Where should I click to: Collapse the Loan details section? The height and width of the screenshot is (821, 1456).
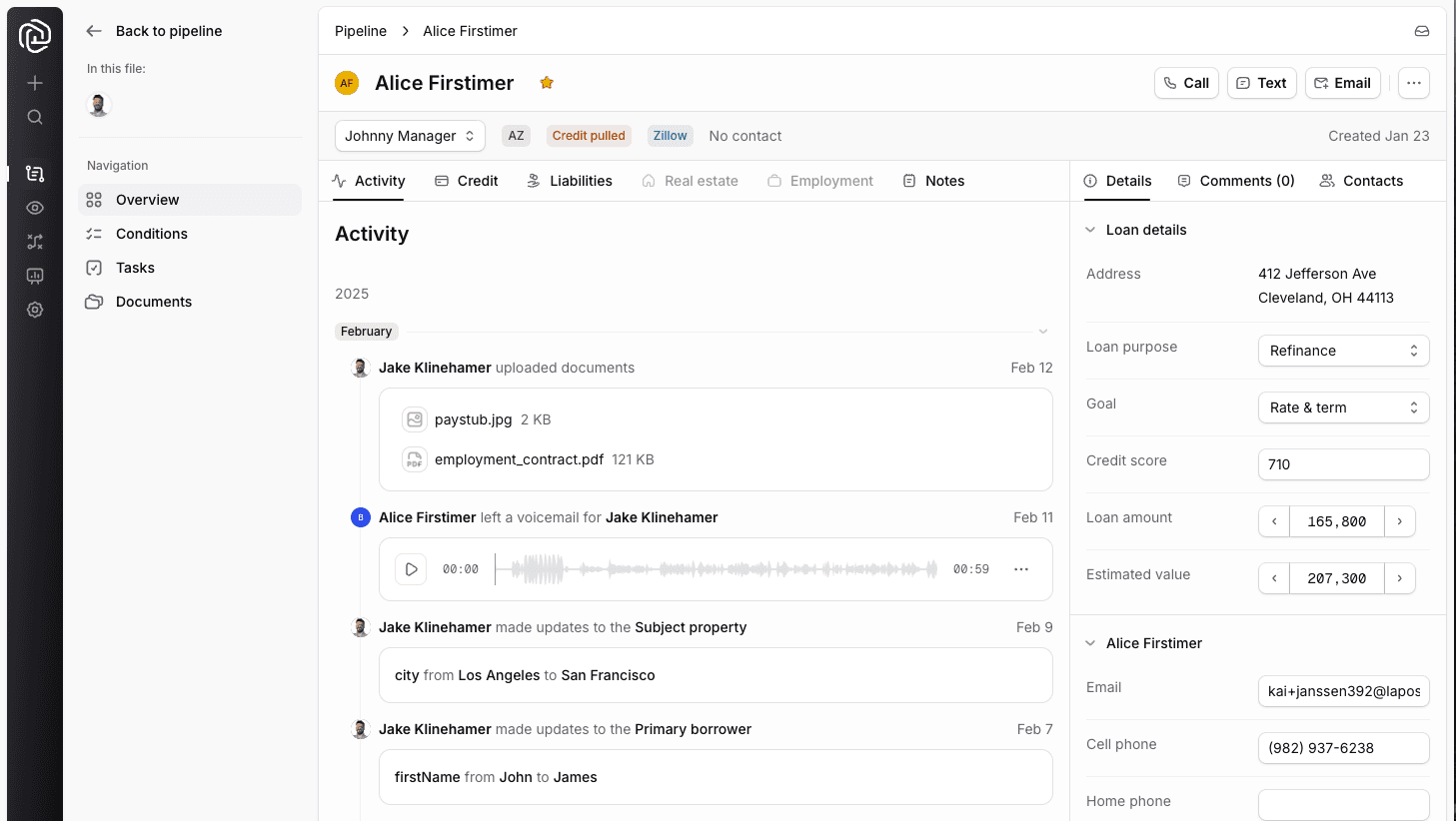coord(1089,230)
